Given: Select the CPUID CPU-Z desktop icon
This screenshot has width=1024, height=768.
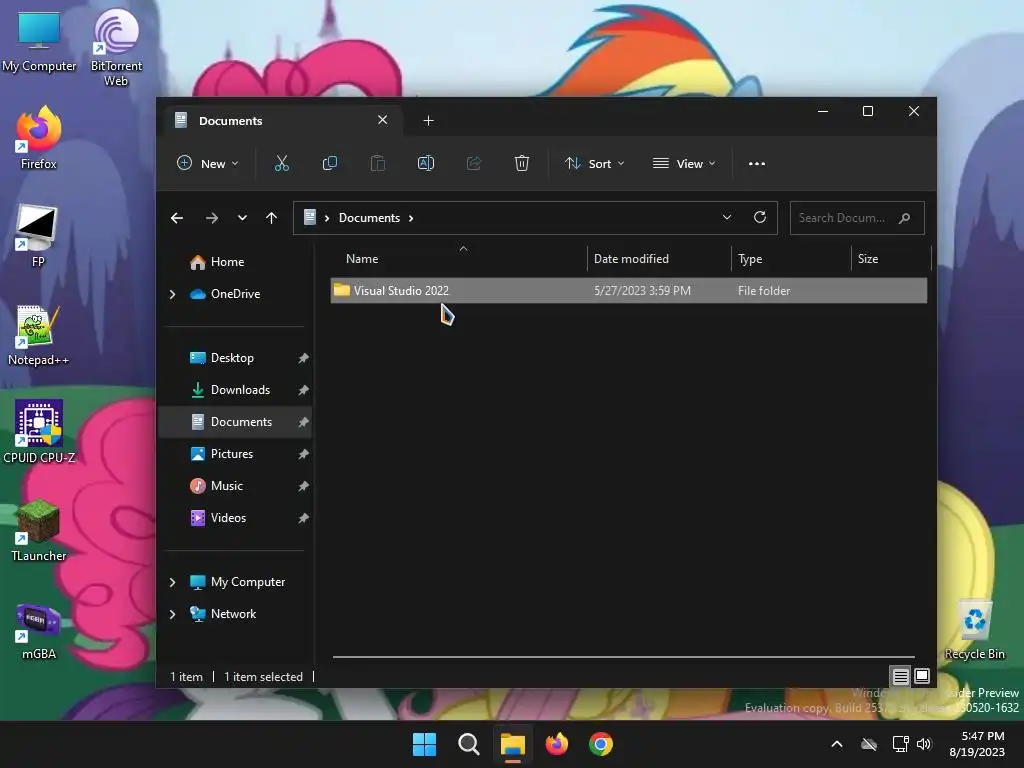Looking at the screenshot, I should click(39, 432).
